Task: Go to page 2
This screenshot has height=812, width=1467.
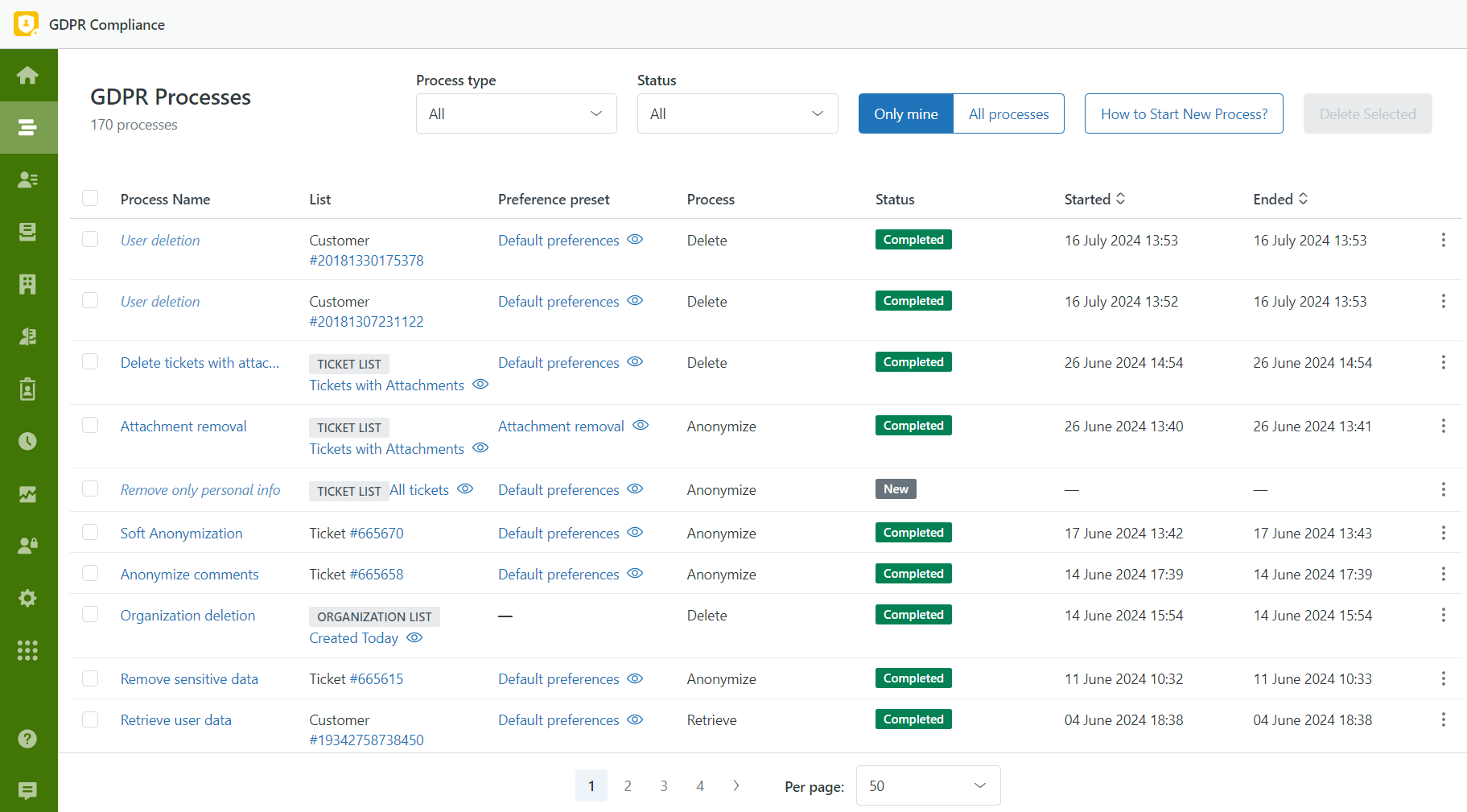Action: click(628, 785)
